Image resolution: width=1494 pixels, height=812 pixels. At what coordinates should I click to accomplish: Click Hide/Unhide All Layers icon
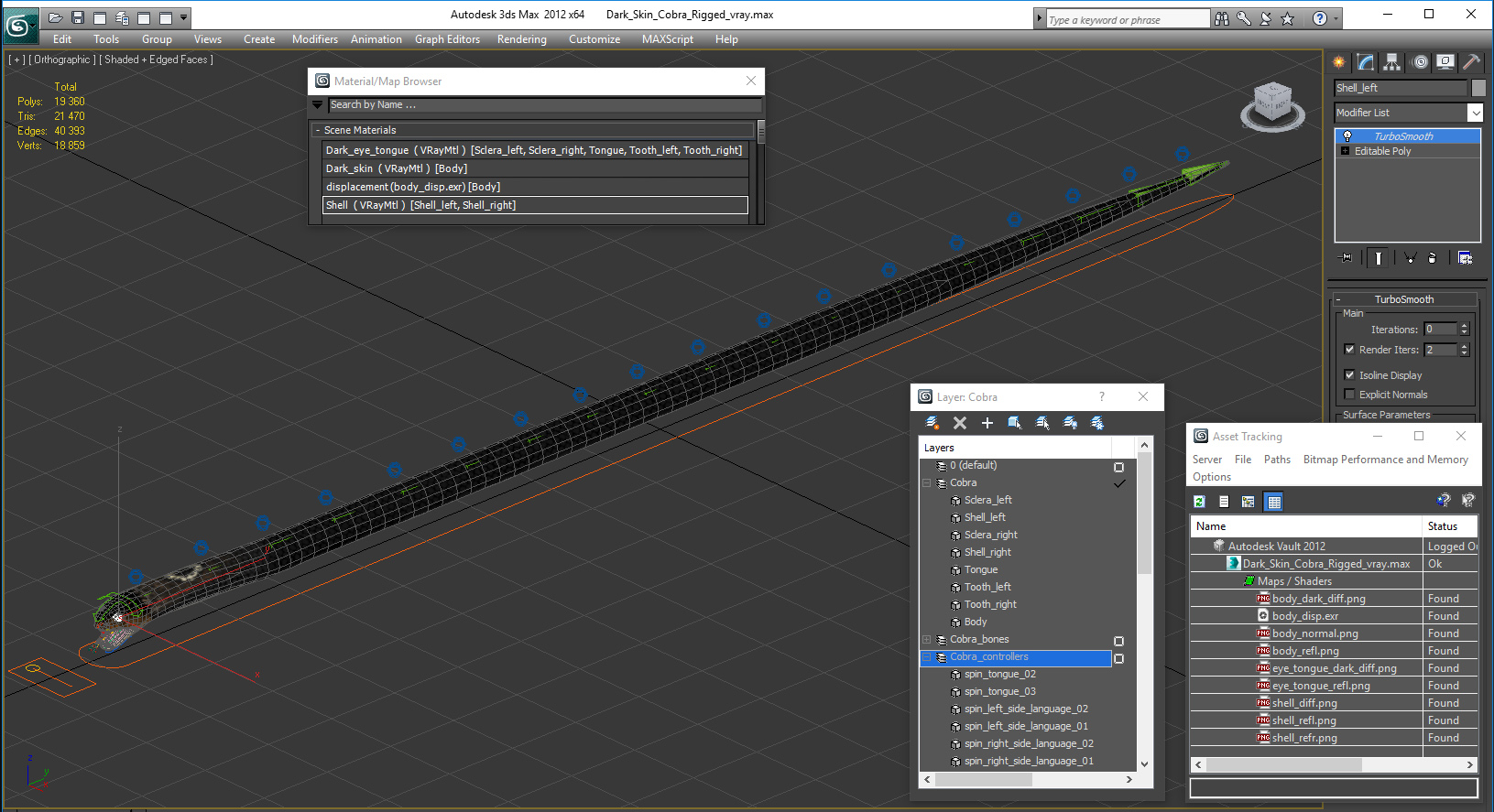click(1070, 423)
